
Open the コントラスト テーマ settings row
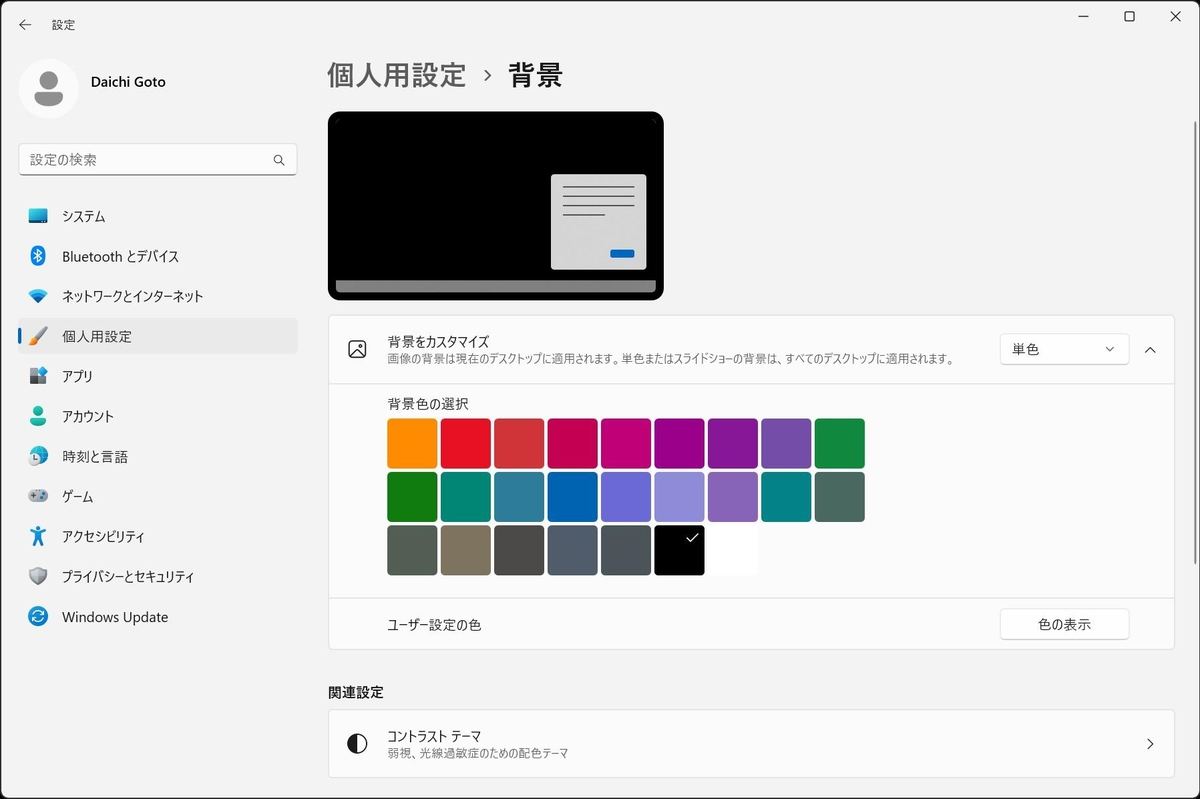[751, 744]
